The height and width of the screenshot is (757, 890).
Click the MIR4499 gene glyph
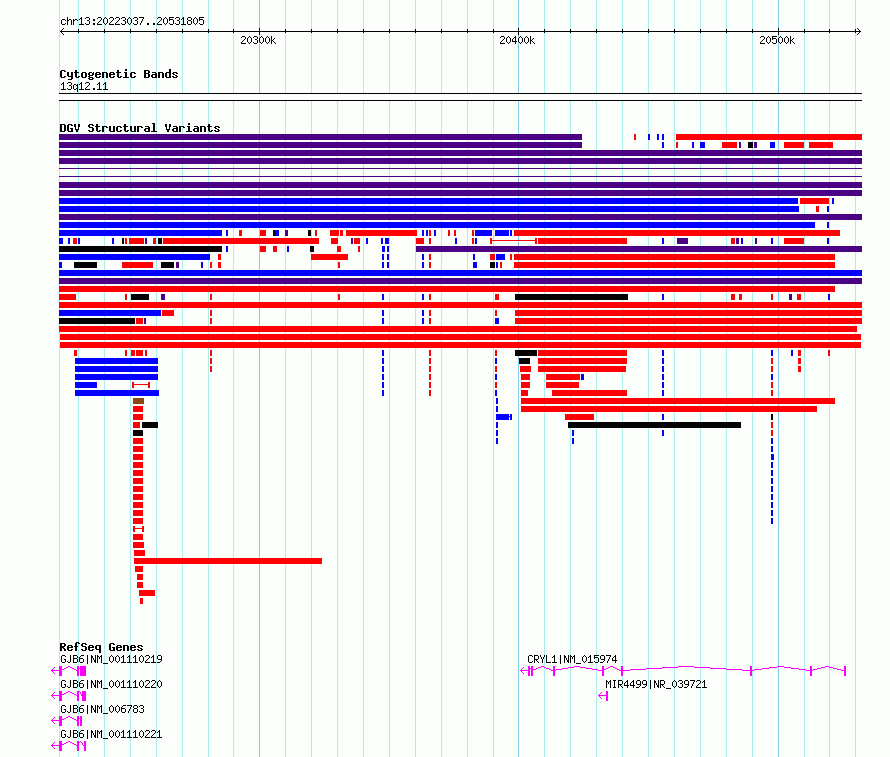tap(603, 696)
